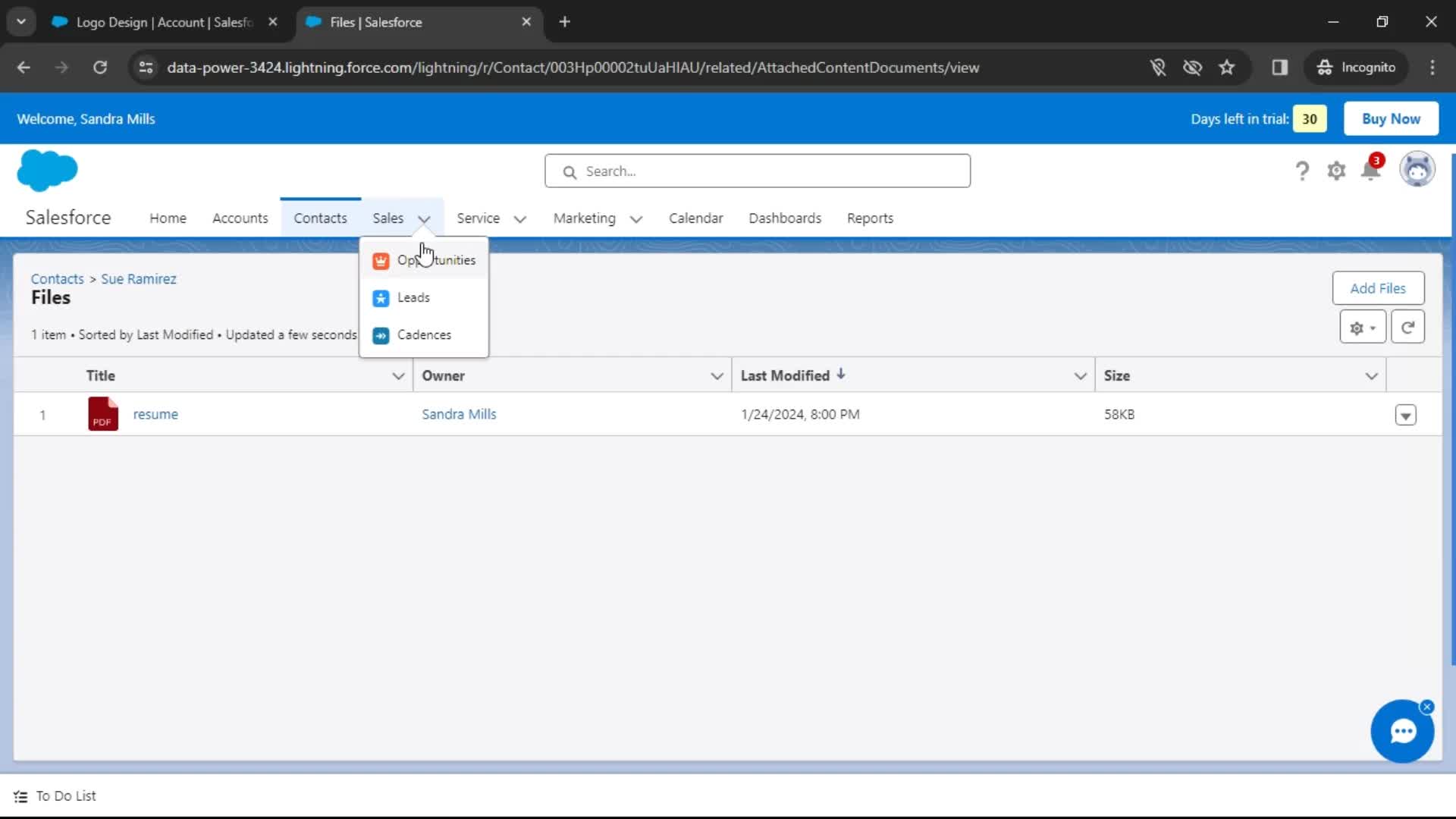Bookmark this page with star icon

coord(1226,67)
